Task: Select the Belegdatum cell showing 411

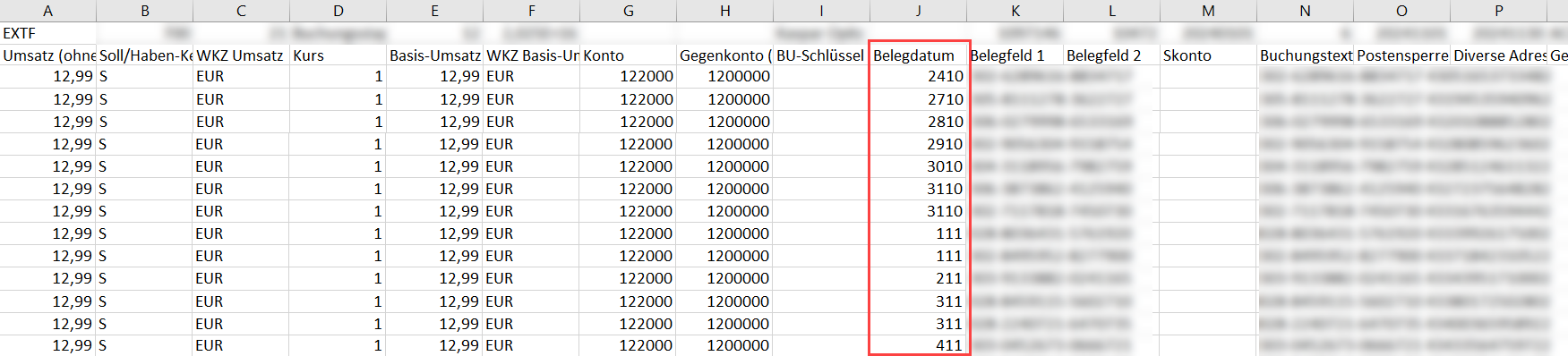Action: pyautogui.click(x=918, y=345)
